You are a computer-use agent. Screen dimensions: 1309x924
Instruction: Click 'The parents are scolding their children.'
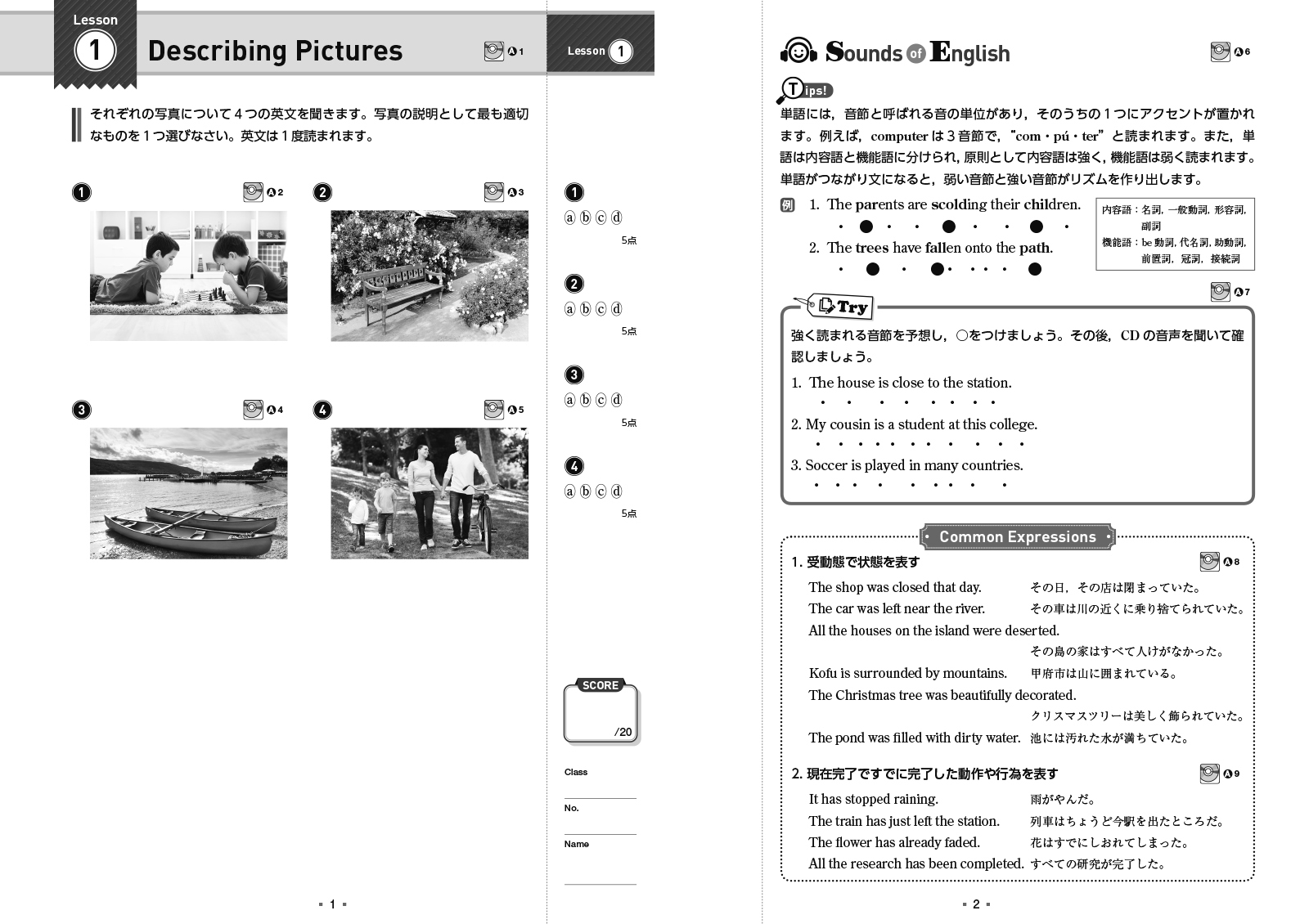(x=954, y=204)
